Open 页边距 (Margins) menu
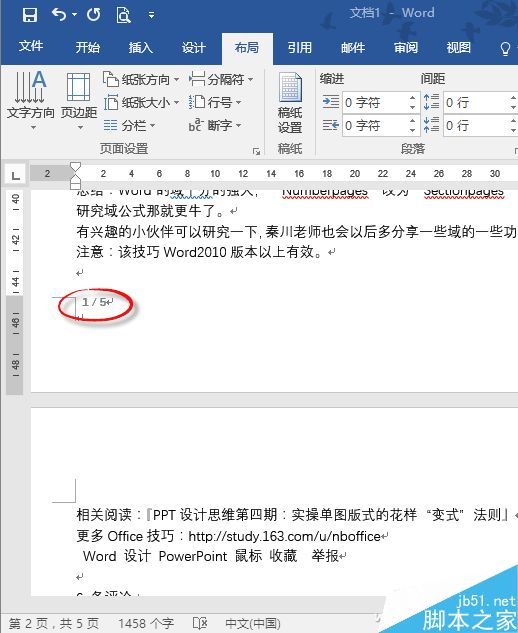 (79, 100)
